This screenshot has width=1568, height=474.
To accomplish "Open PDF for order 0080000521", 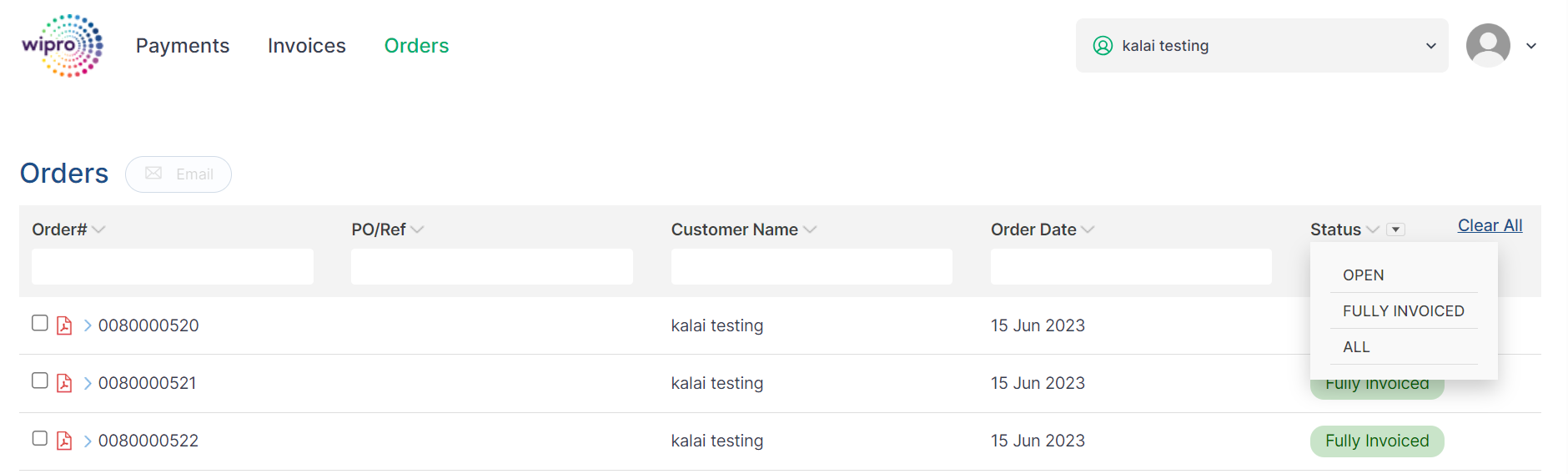I will click(64, 383).
